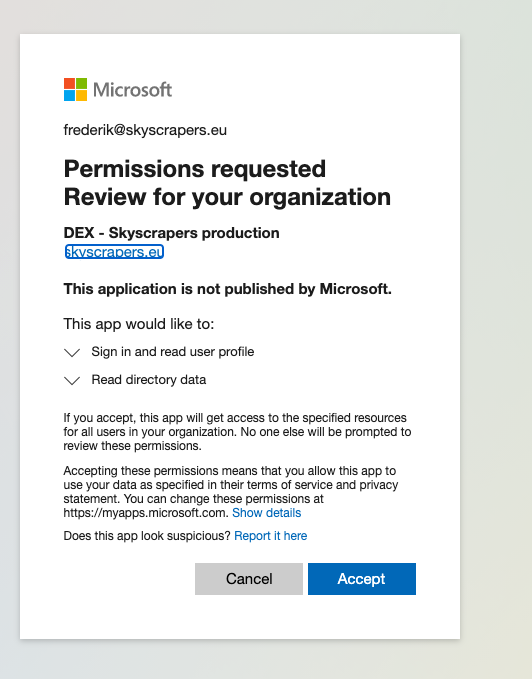
Task: Click the not published by Microsoft warning
Action: click(x=228, y=289)
